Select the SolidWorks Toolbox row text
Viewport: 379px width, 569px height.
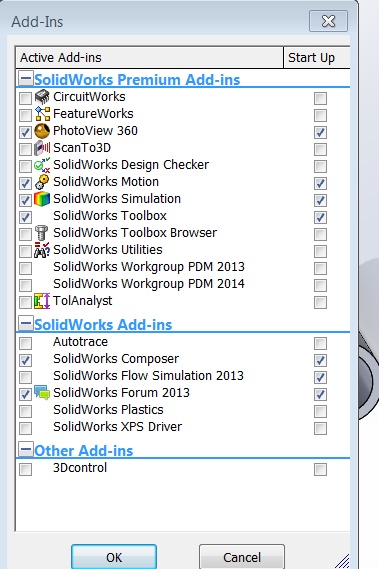[110, 216]
